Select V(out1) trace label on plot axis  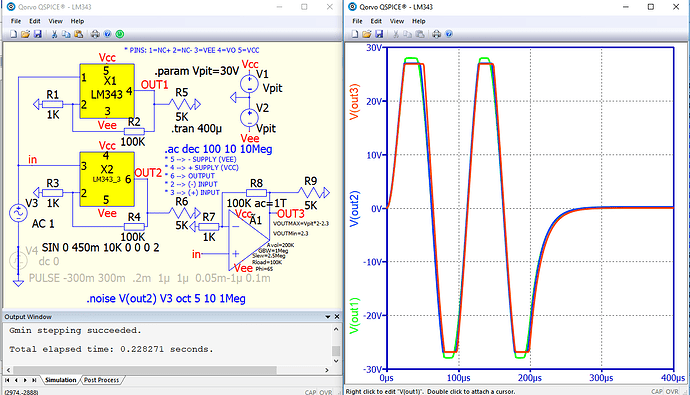[354, 316]
